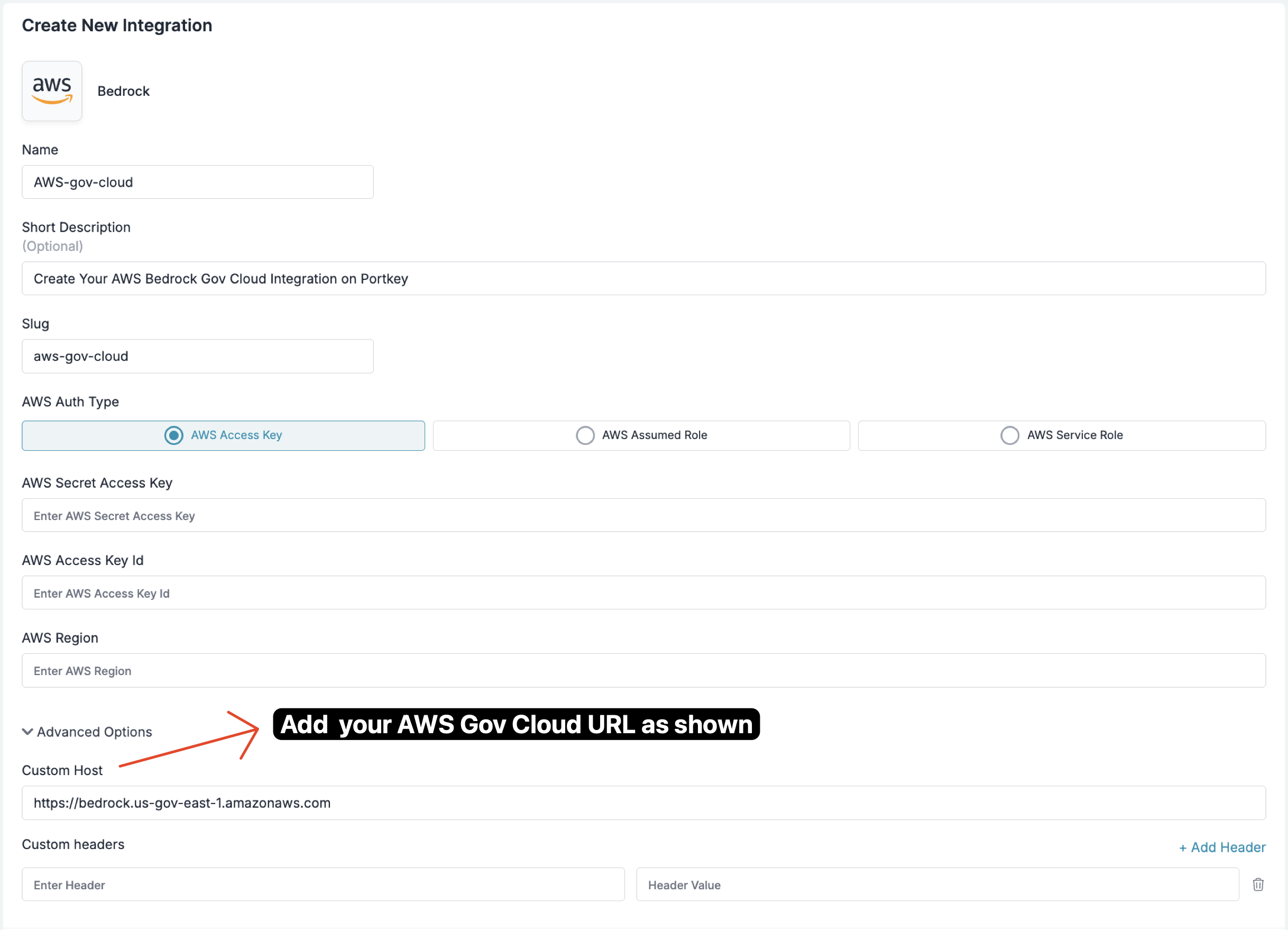The height and width of the screenshot is (930, 1288).
Task: Click the delete icon beside Header Value
Action: pyautogui.click(x=1258, y=885)
